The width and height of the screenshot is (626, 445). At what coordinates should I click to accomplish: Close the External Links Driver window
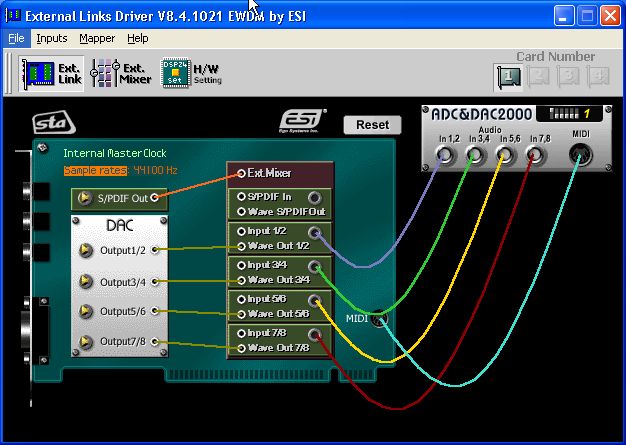point(610,16)
